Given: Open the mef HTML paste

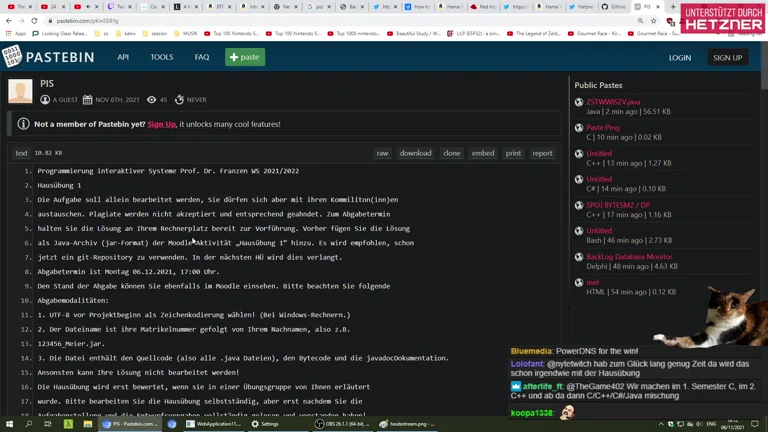Looking at the screenshot, I should pyautogui.click(x=593, y=282).
